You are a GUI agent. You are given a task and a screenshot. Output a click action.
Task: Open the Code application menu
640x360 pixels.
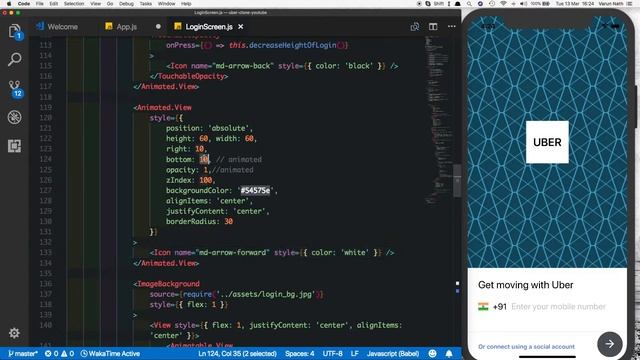[x=24, y=3]
